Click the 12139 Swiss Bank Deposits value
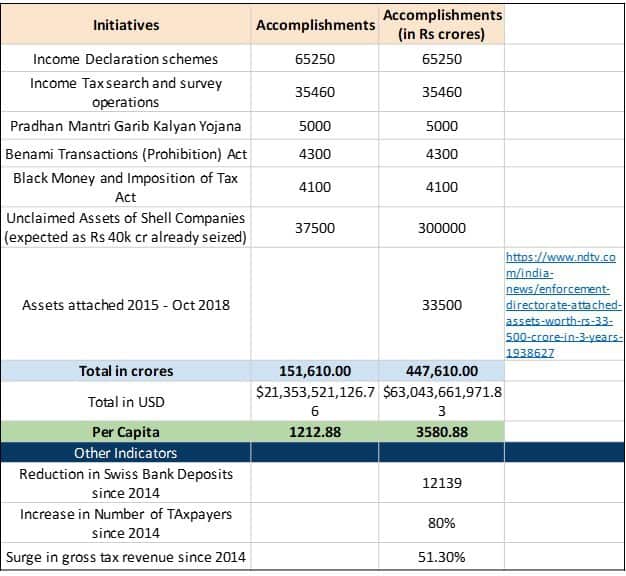This screenshot has width=626, height=576. (x=442, y=483)
